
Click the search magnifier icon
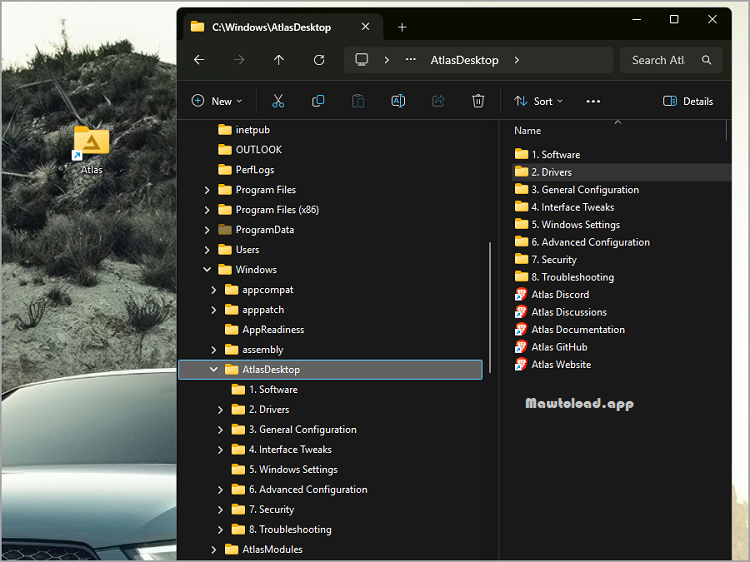tap(706, 60)
